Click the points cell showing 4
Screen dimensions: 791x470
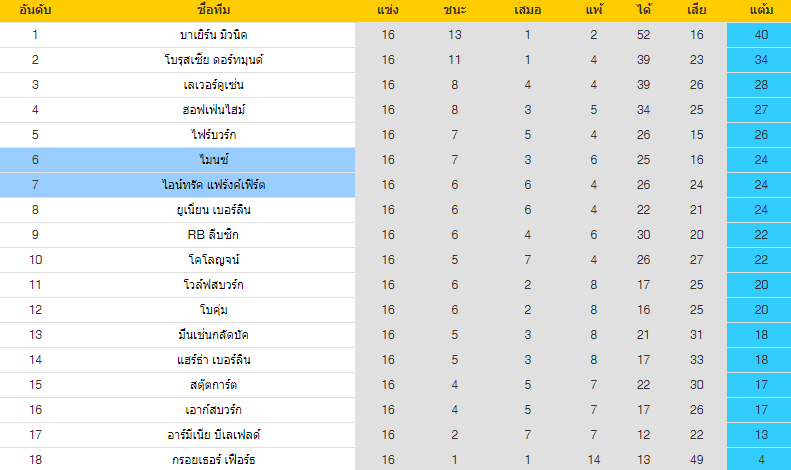759,460
